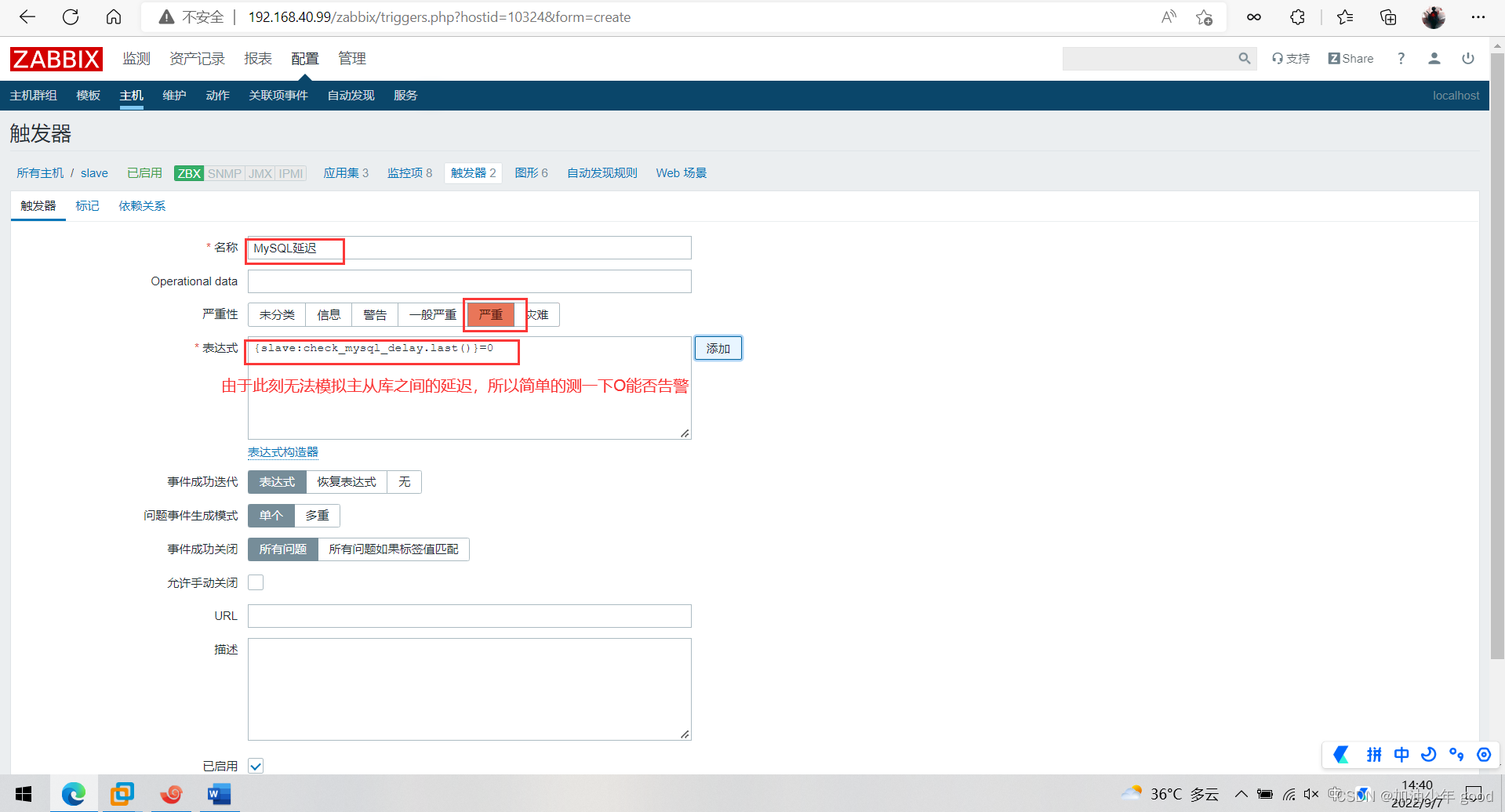Open 报表 top menu

pyautogui.click(x=258, y=59)
